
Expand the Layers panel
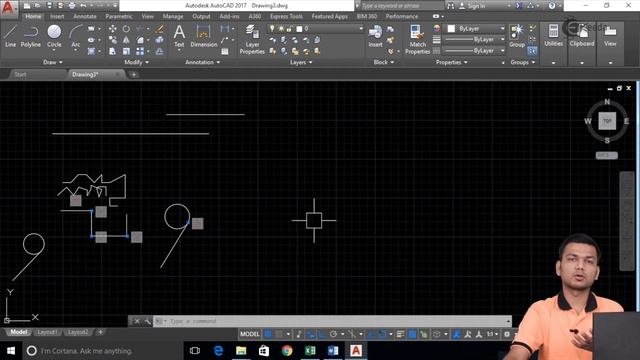pyautogui.click(x=301, y=62)
